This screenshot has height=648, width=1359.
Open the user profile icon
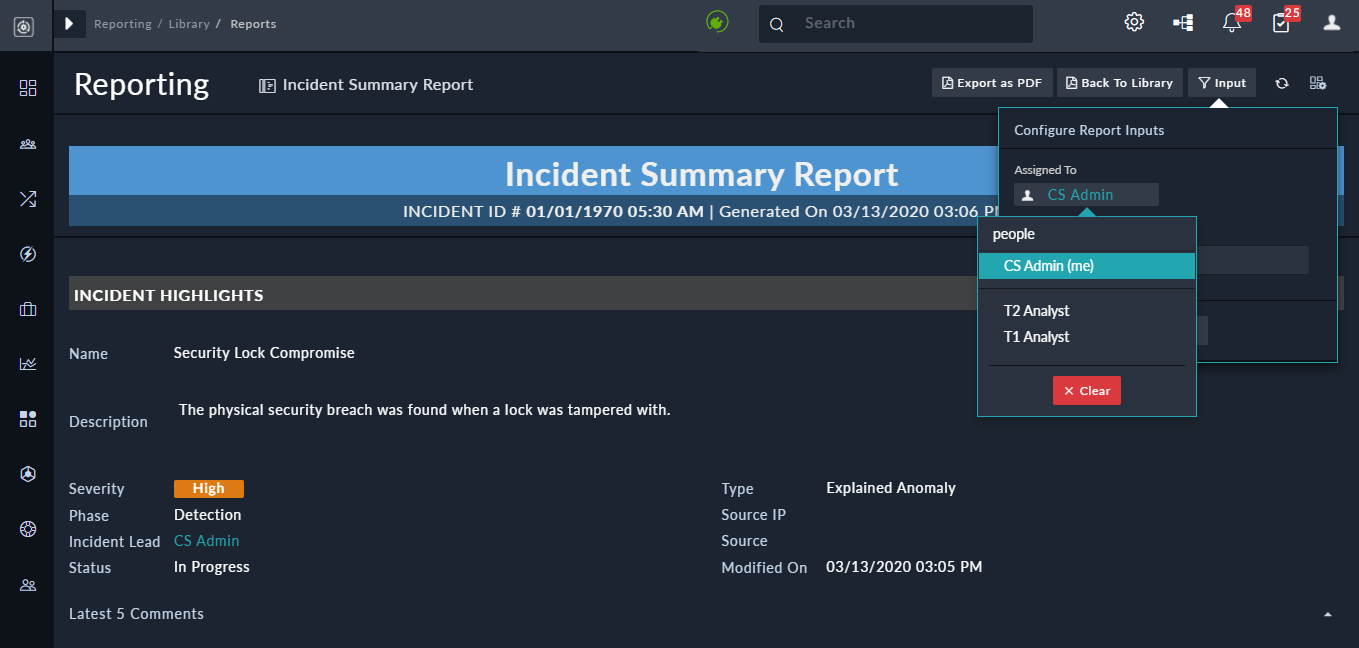click(x=1331, y=22)
